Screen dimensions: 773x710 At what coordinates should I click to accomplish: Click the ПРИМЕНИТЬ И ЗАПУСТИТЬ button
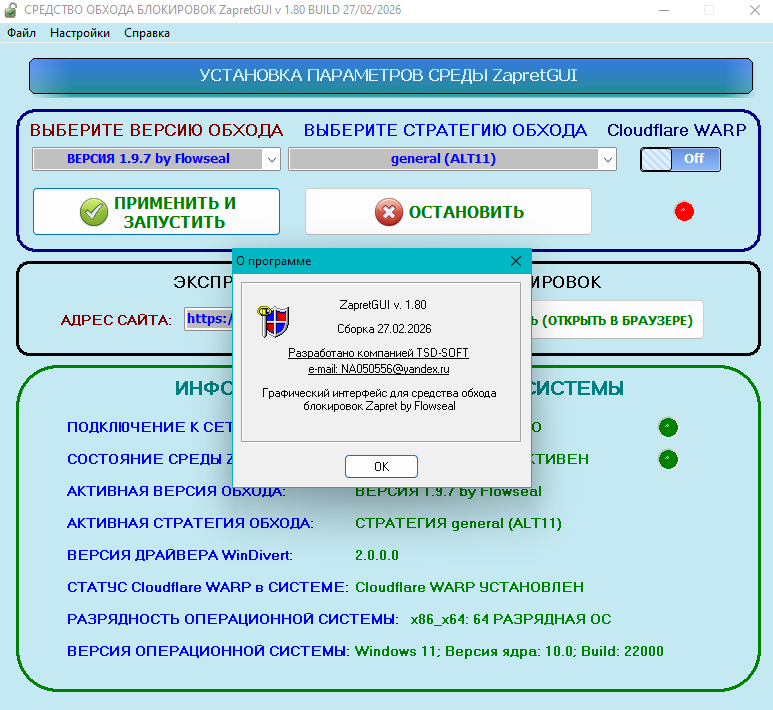[156, 212]
